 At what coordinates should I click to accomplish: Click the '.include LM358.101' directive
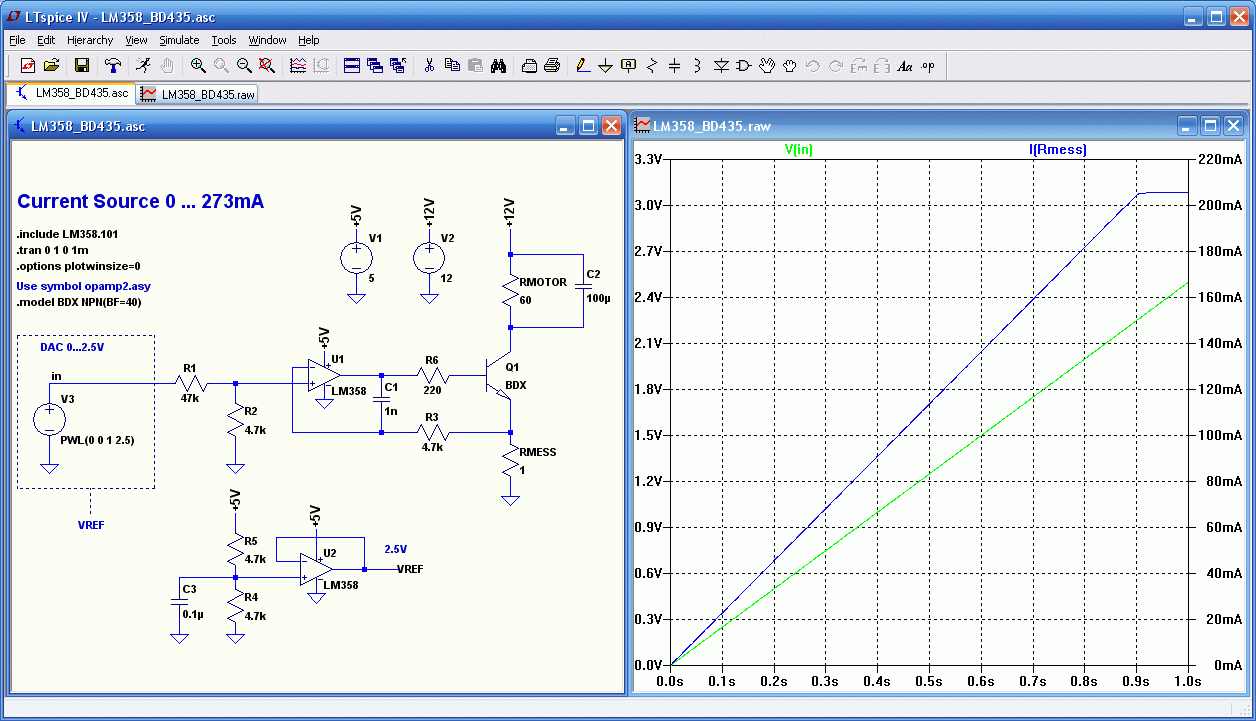[67, 233]
